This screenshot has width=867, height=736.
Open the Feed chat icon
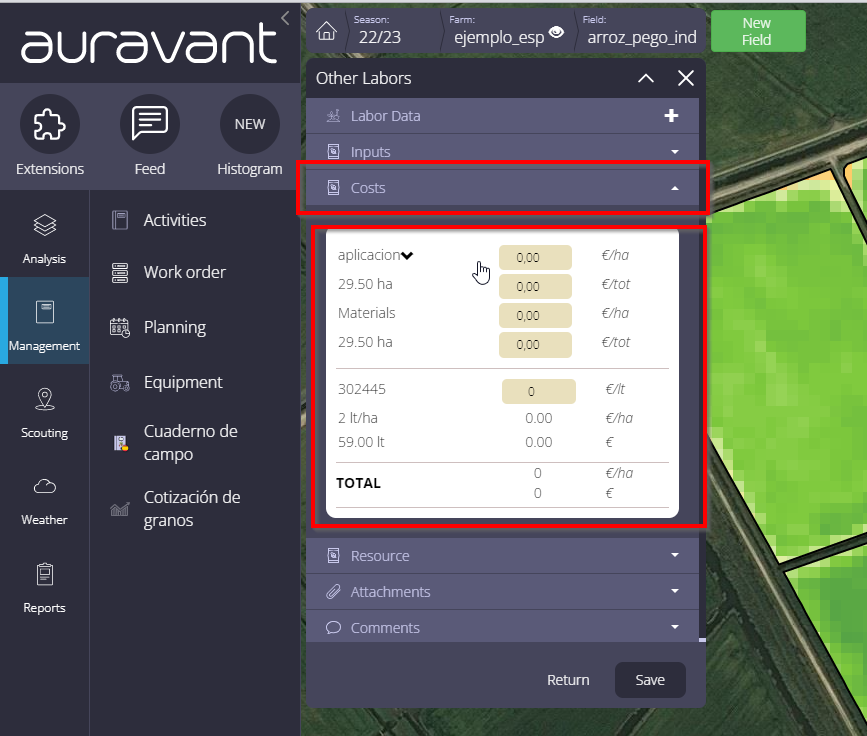[x=150, y=124]
